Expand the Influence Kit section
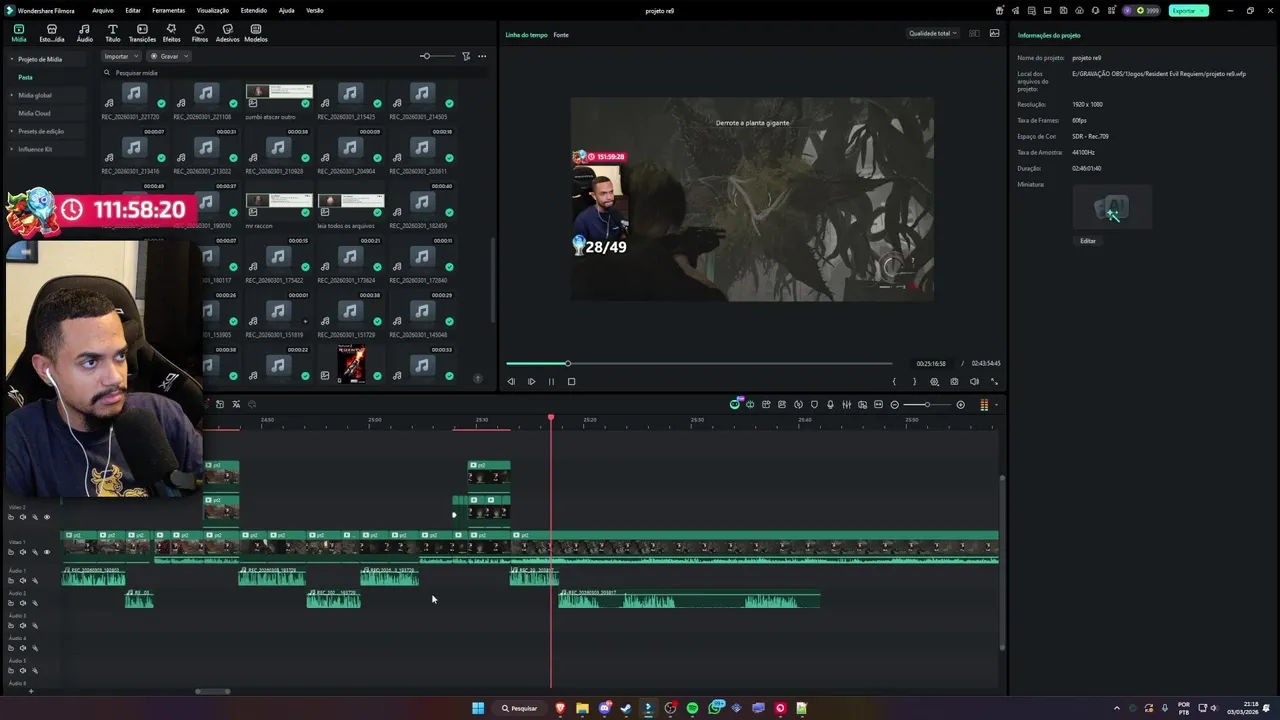The image size is (1280, 720). 12,149
